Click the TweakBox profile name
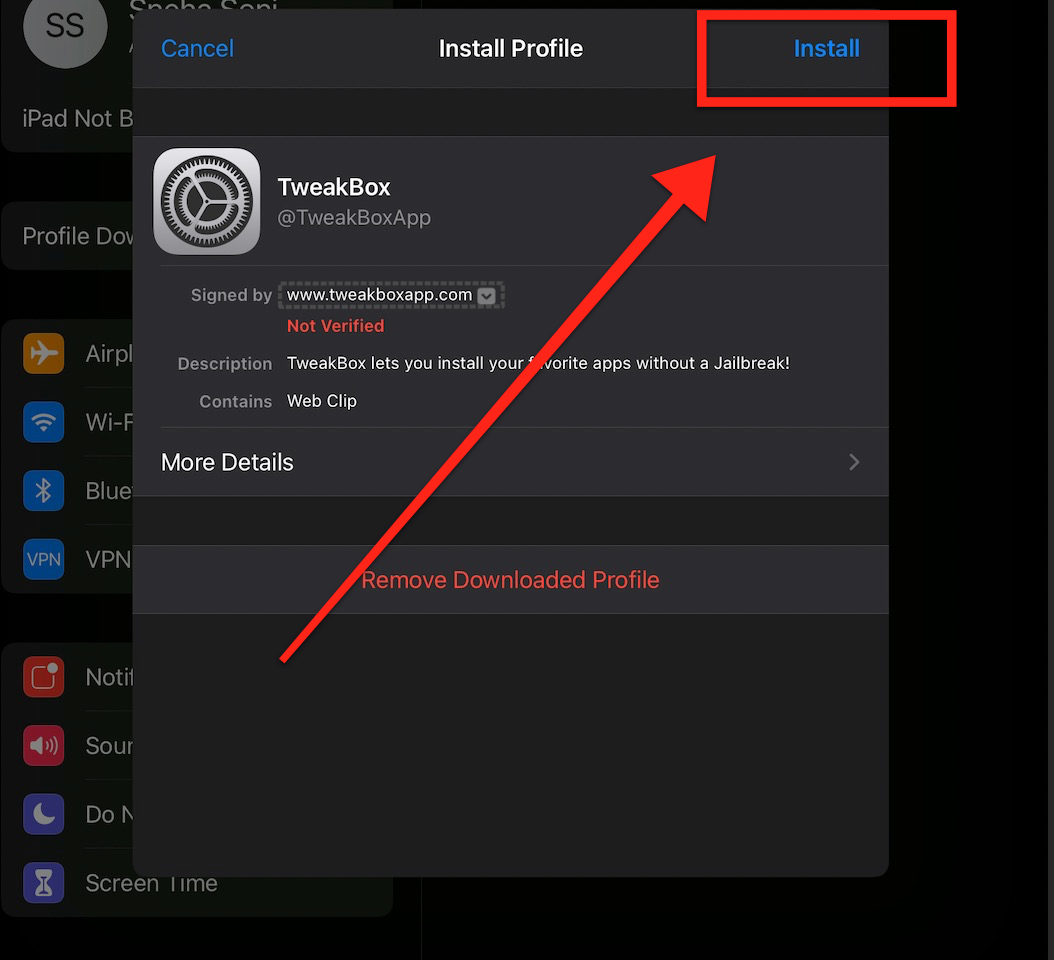 [334, 187]
